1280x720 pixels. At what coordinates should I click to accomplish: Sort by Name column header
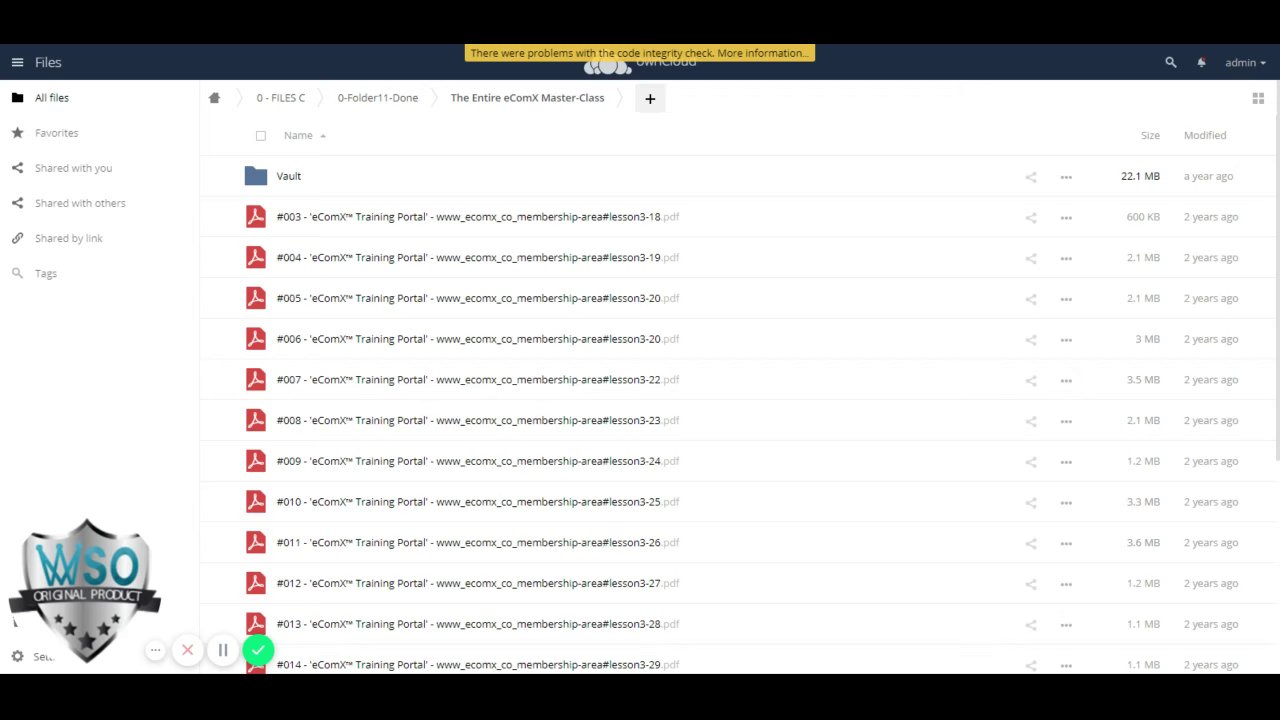298,135
